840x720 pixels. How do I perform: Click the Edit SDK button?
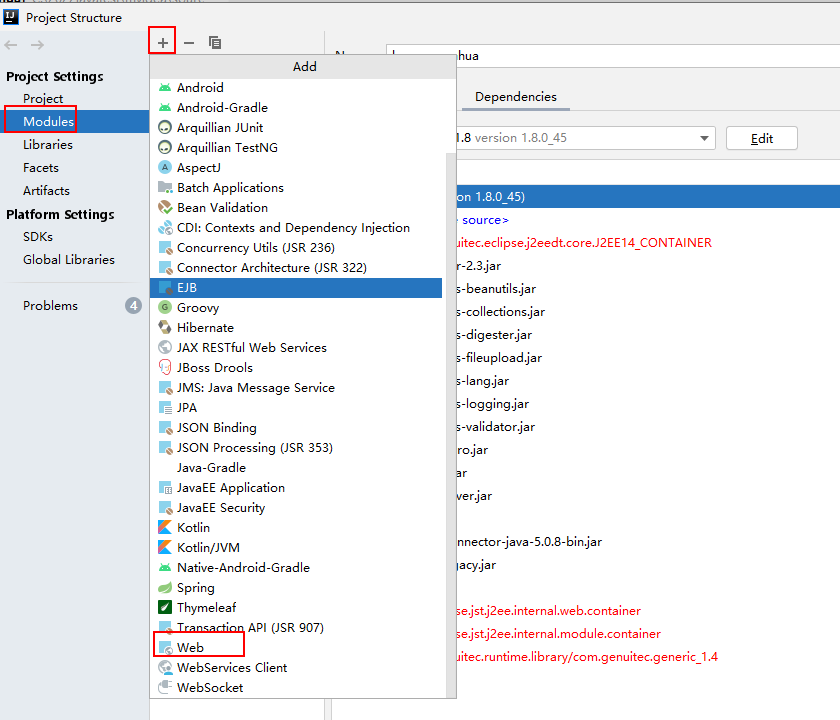pyautogui.click(x=762, y=138)
